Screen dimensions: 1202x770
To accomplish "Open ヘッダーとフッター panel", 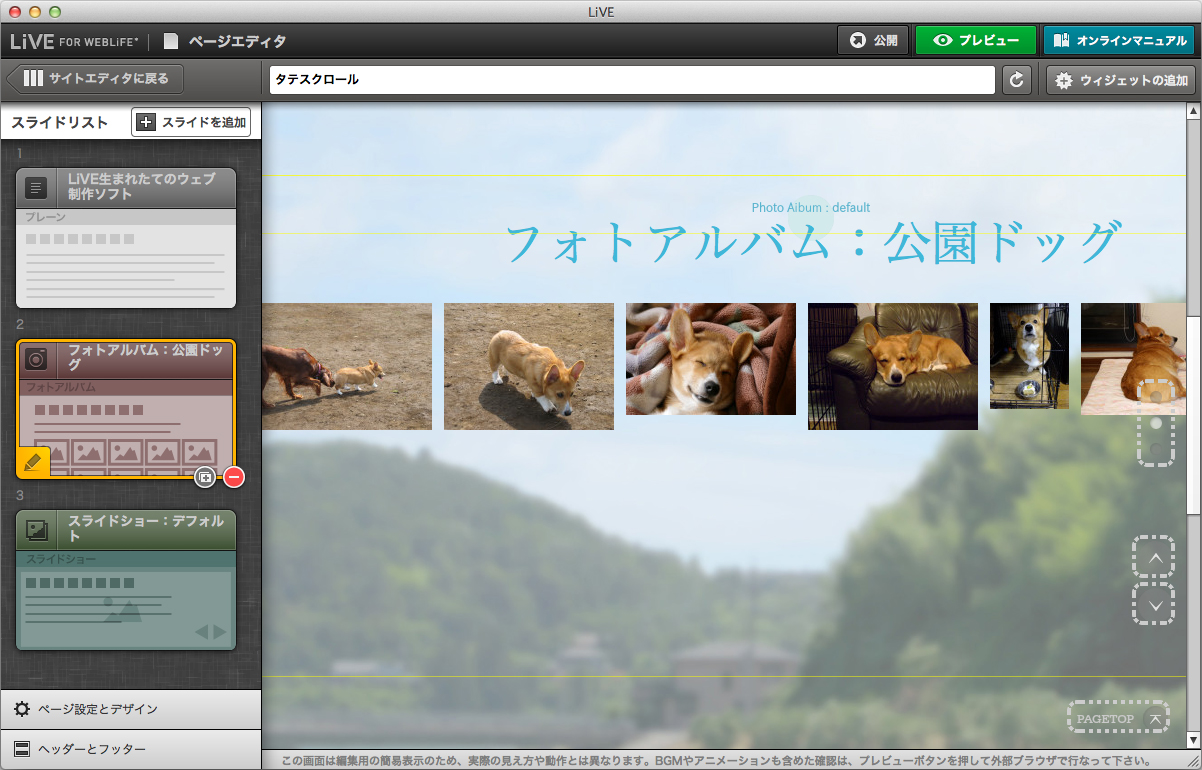I will [131, 749].
